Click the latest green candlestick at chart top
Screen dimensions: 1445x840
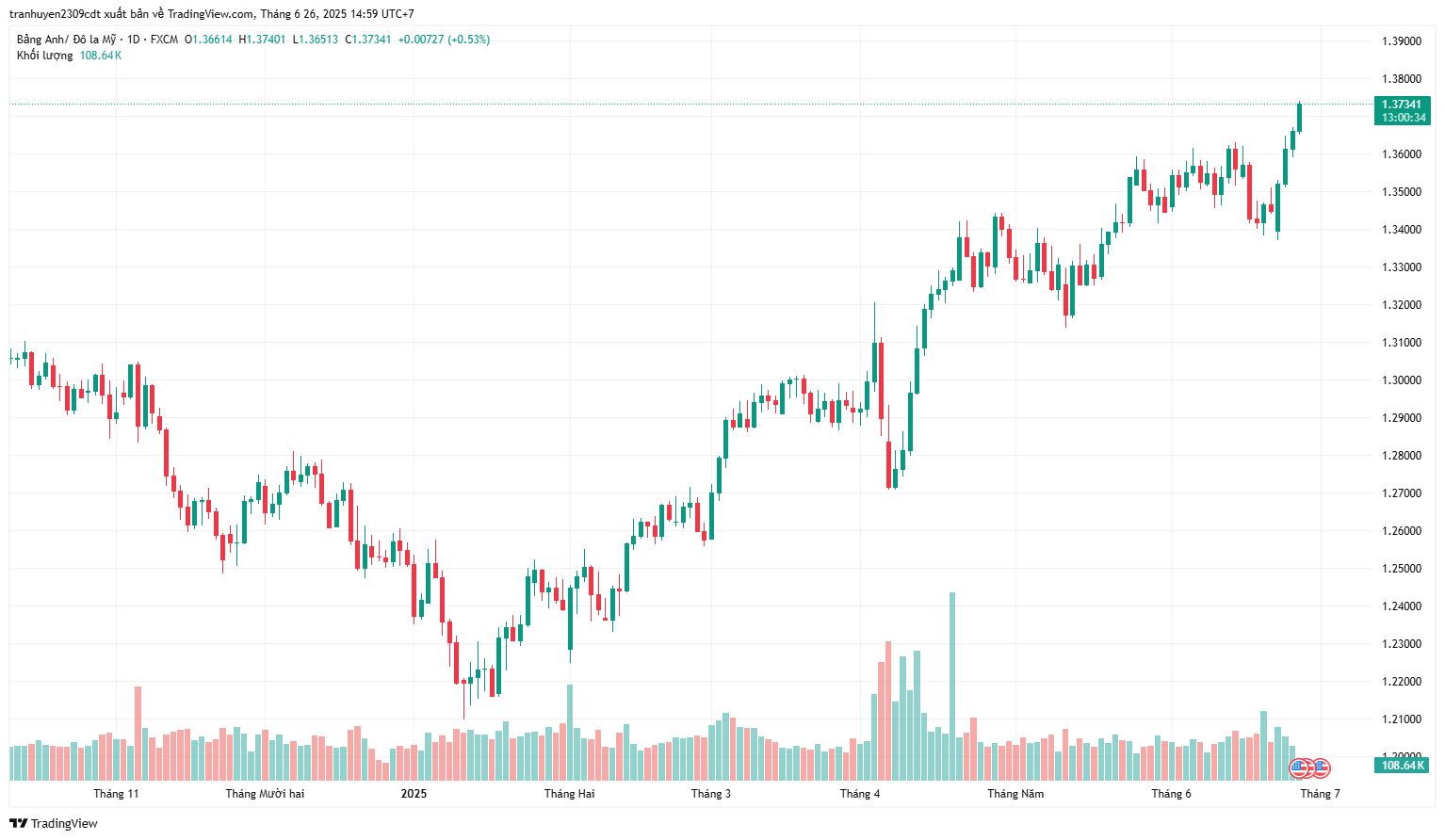point(1299,118)
